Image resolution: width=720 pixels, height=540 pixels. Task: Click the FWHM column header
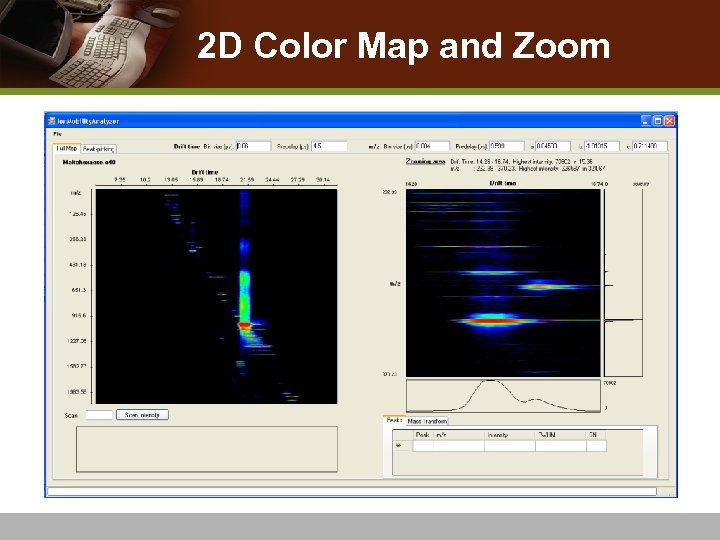tap(561, 434)
